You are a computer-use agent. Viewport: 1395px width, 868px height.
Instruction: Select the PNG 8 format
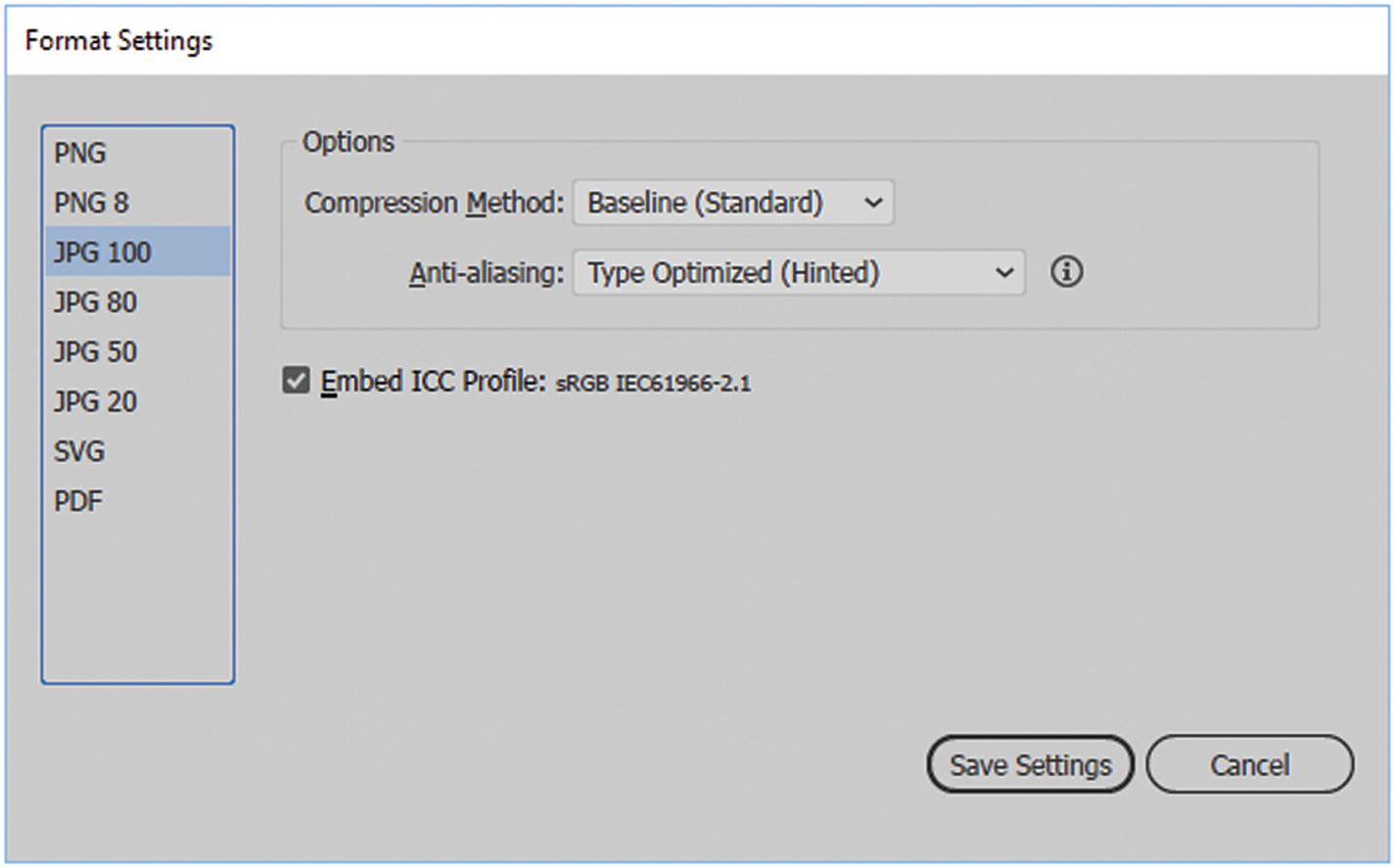(x=91, y=204)
